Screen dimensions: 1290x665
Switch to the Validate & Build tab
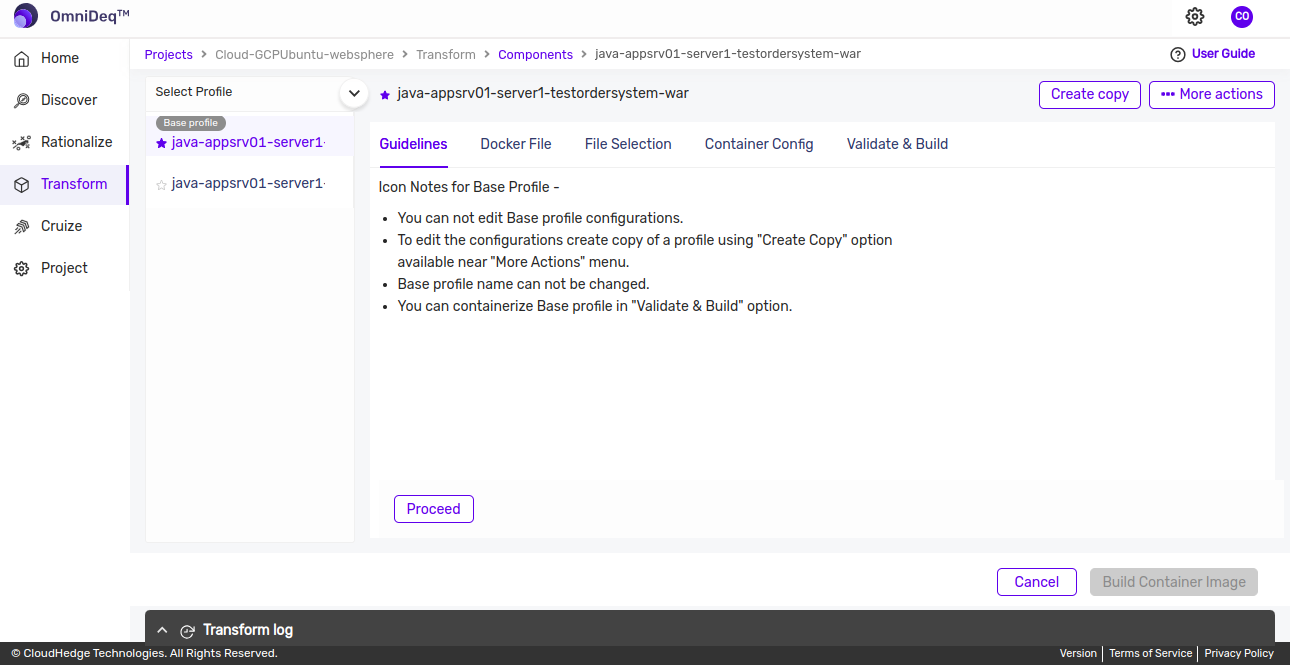coord(897,144)
